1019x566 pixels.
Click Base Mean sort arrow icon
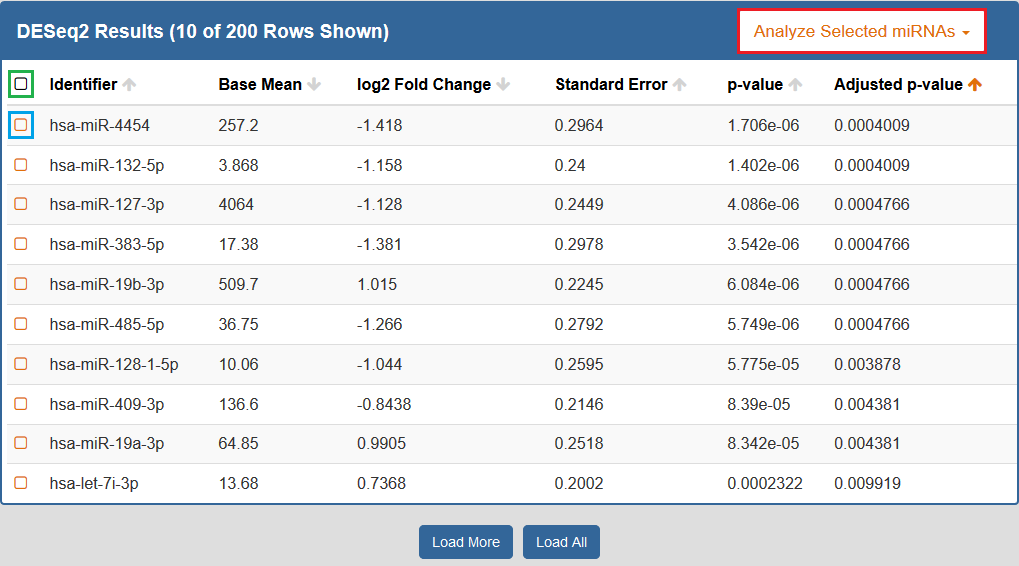point(314,85)
